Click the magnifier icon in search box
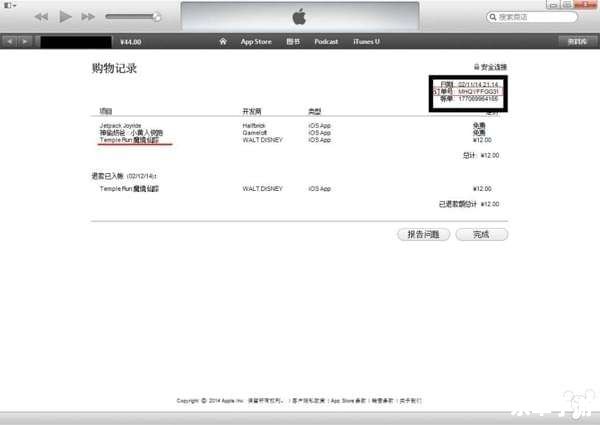 coord(493,17)
